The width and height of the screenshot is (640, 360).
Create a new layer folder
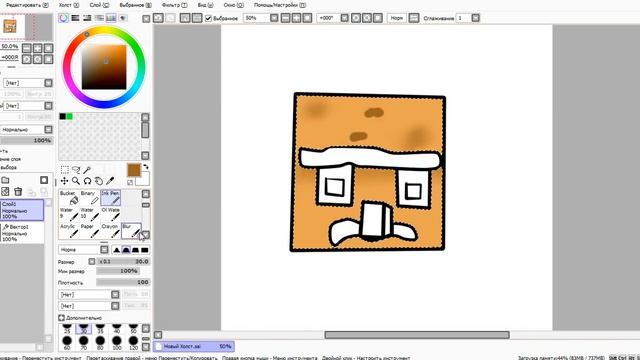(x=5, y=180)
